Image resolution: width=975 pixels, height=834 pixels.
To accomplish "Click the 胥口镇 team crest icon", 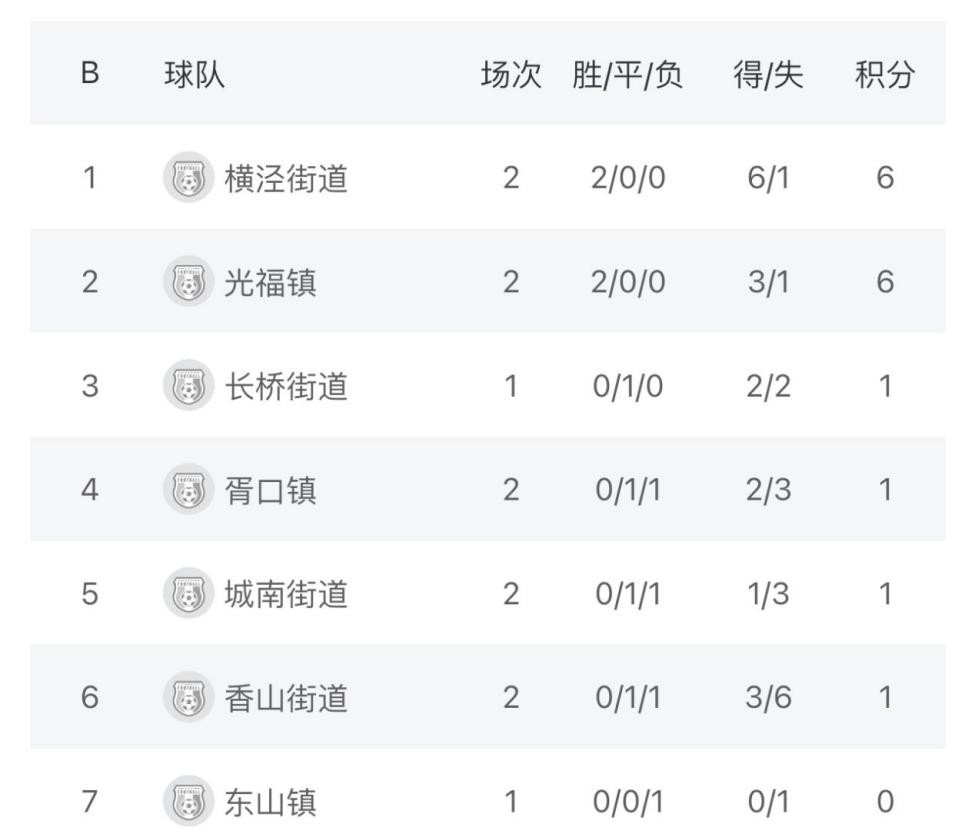I will pos(188,491).
